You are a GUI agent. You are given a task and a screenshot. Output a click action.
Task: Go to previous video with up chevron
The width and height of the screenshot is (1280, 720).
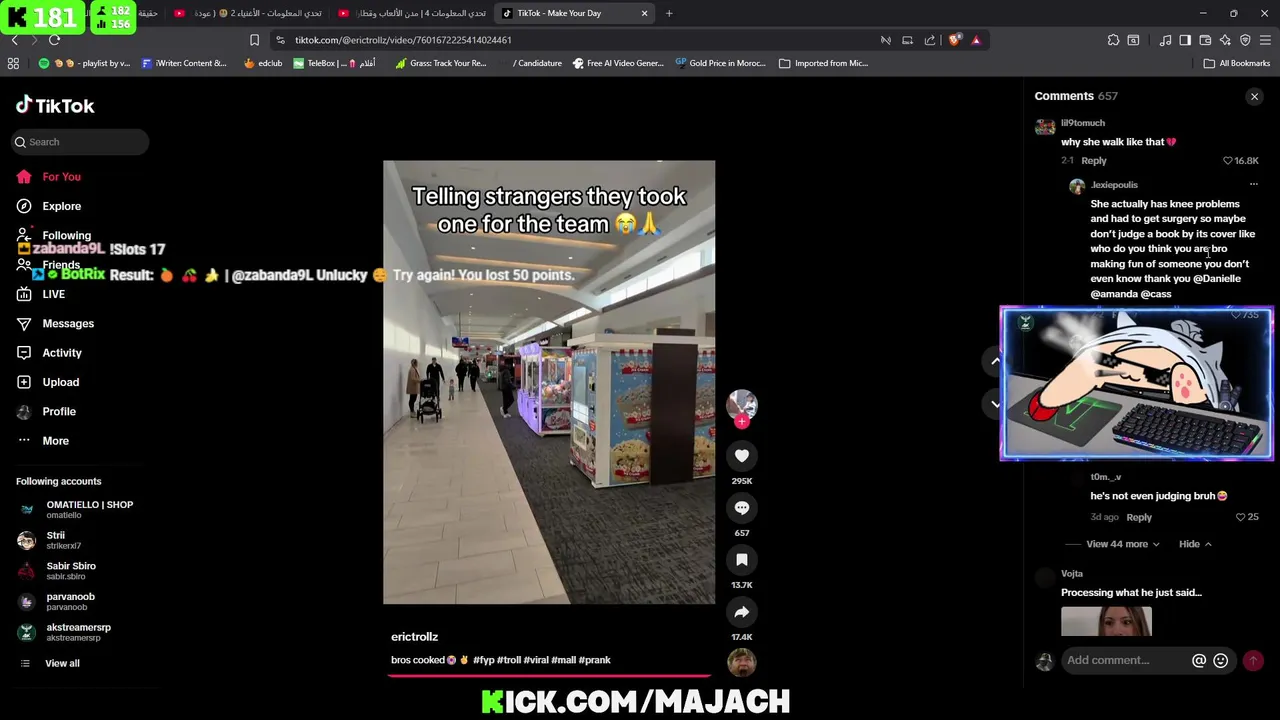995,361
